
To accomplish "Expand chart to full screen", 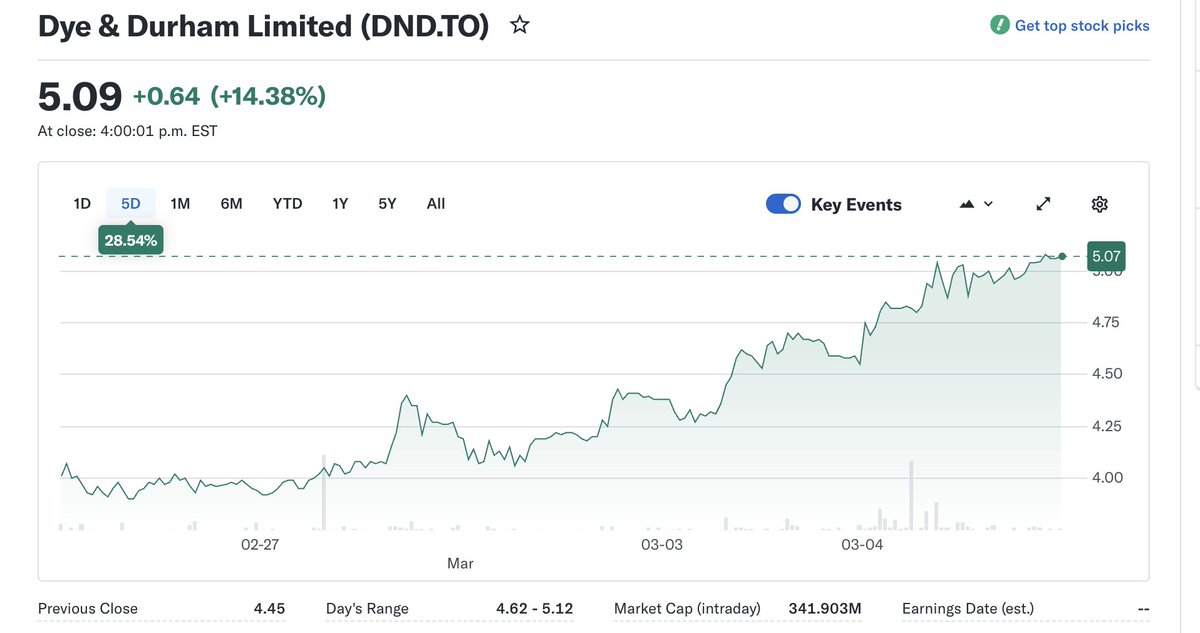I will coord(1043,204).
